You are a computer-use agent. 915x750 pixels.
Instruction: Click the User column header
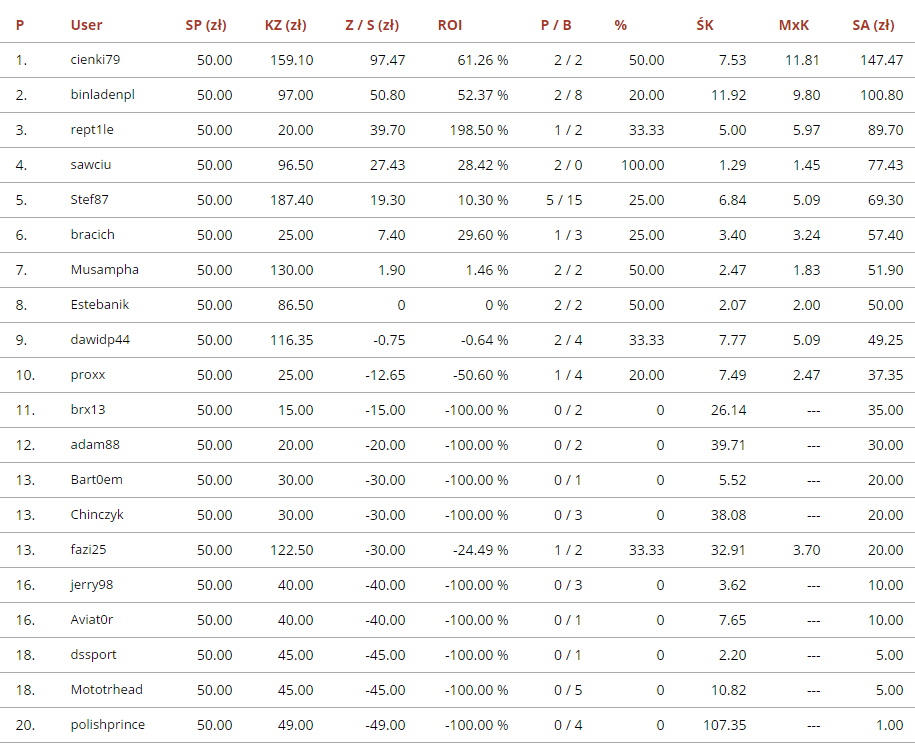tap(86, 25)
